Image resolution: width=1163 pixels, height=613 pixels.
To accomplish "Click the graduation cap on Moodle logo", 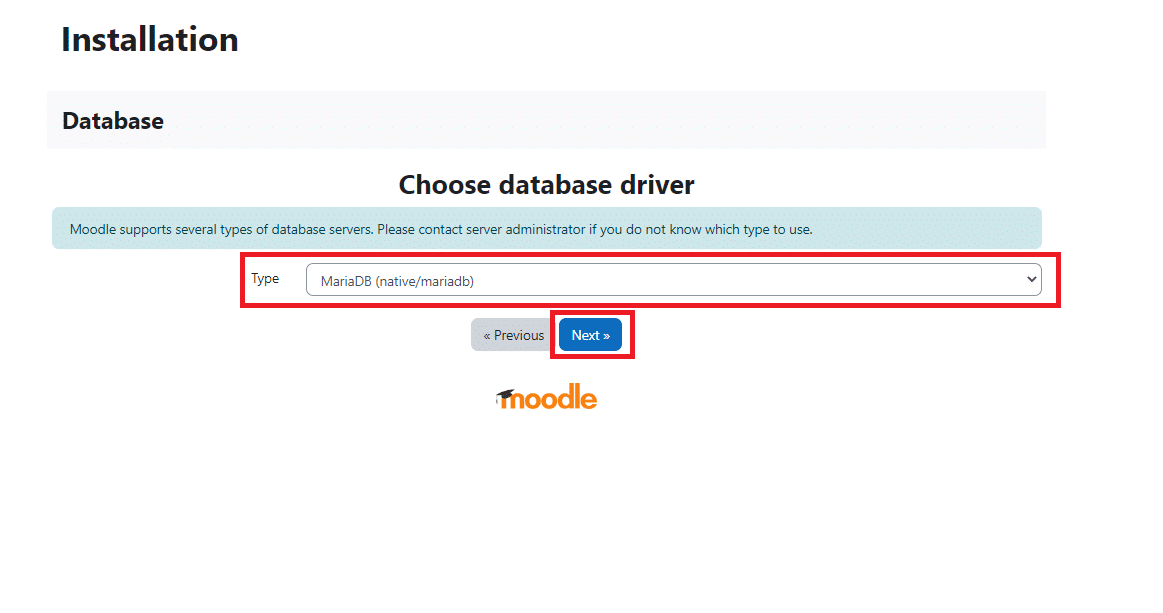I will tap(506, 395).
